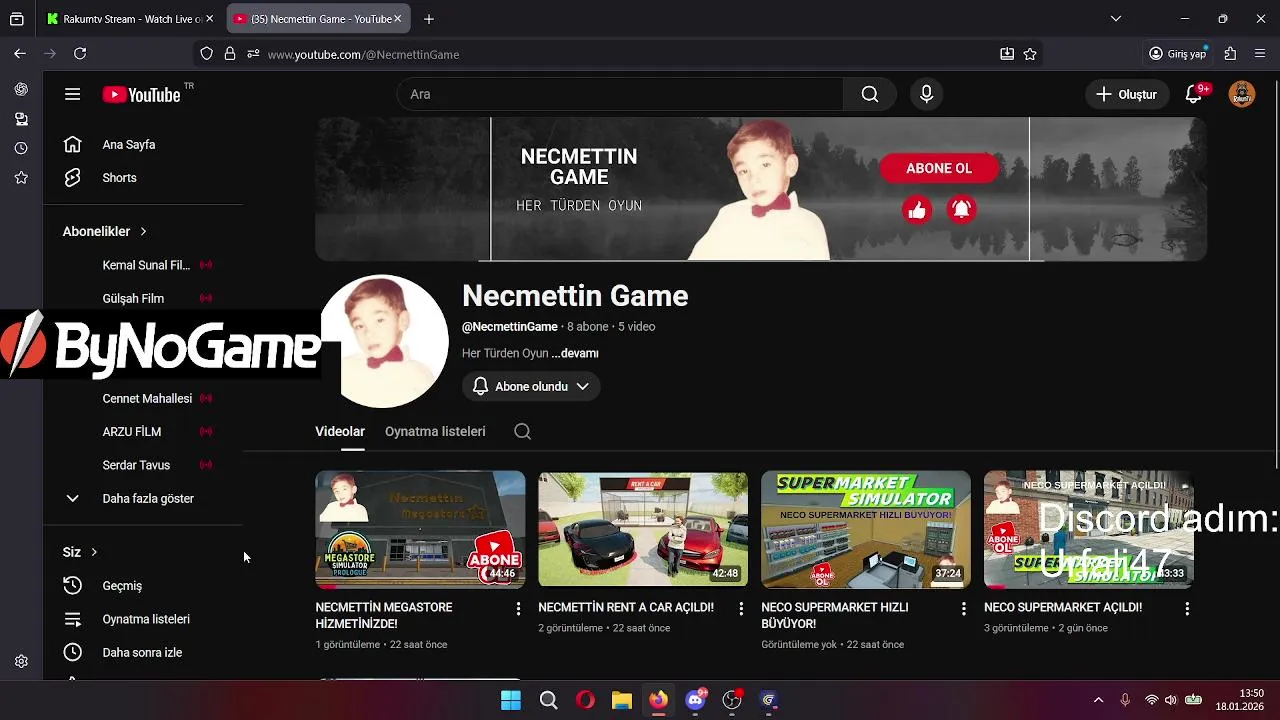The height and width of the screenshot is (720, 1280).
Task: Open browser extensions puzzle icon
Action: [x=1230, y=54]
